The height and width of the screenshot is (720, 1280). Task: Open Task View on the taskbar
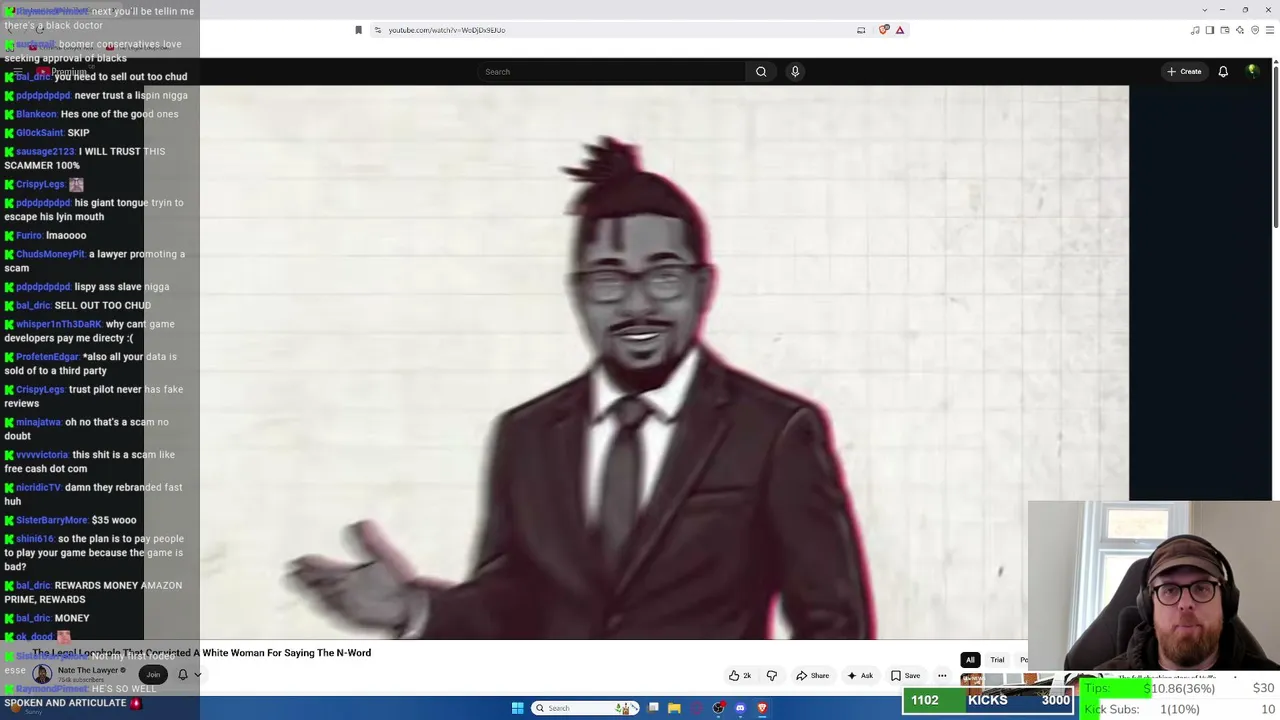653,708
